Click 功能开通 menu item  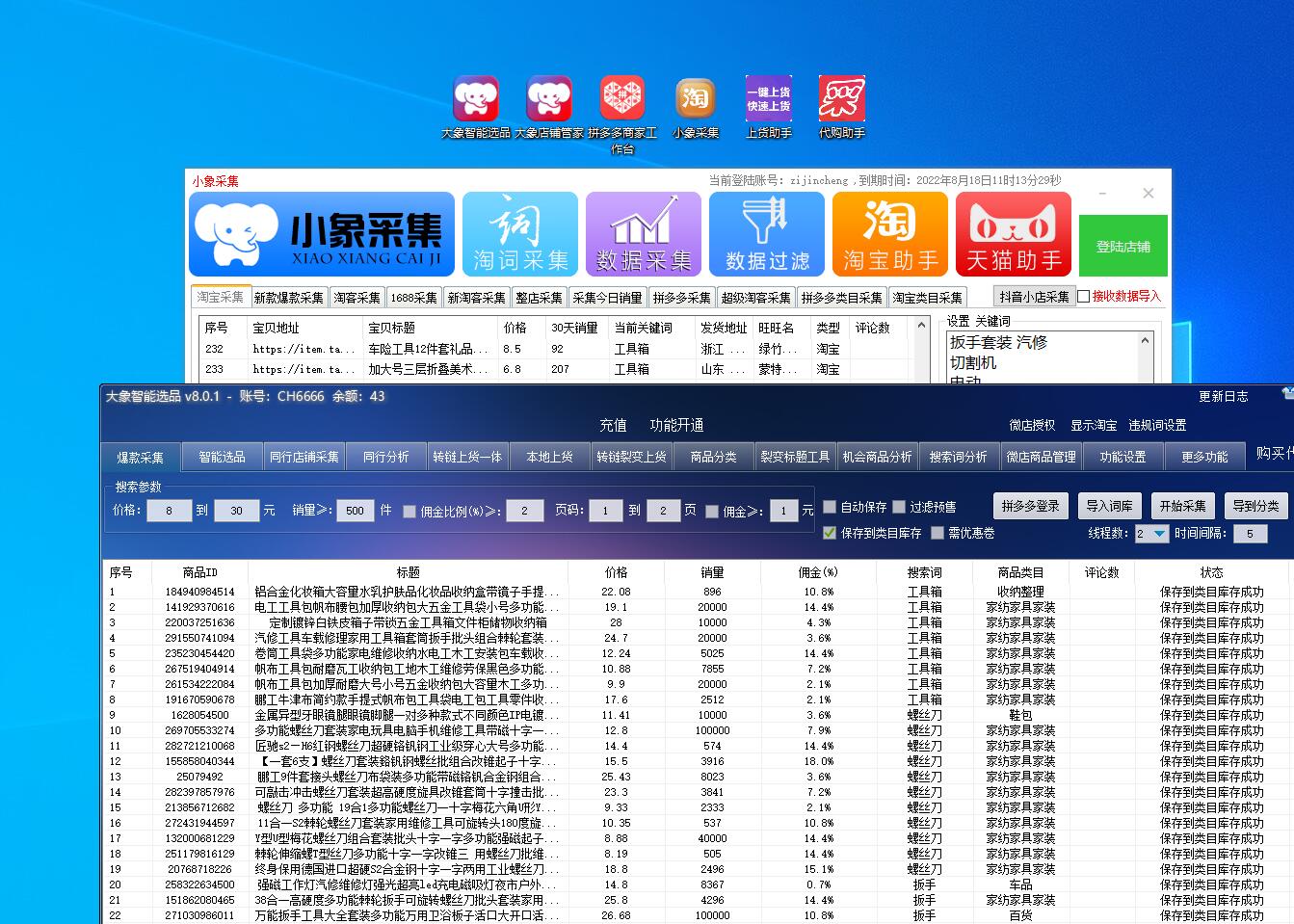[676, 425]
